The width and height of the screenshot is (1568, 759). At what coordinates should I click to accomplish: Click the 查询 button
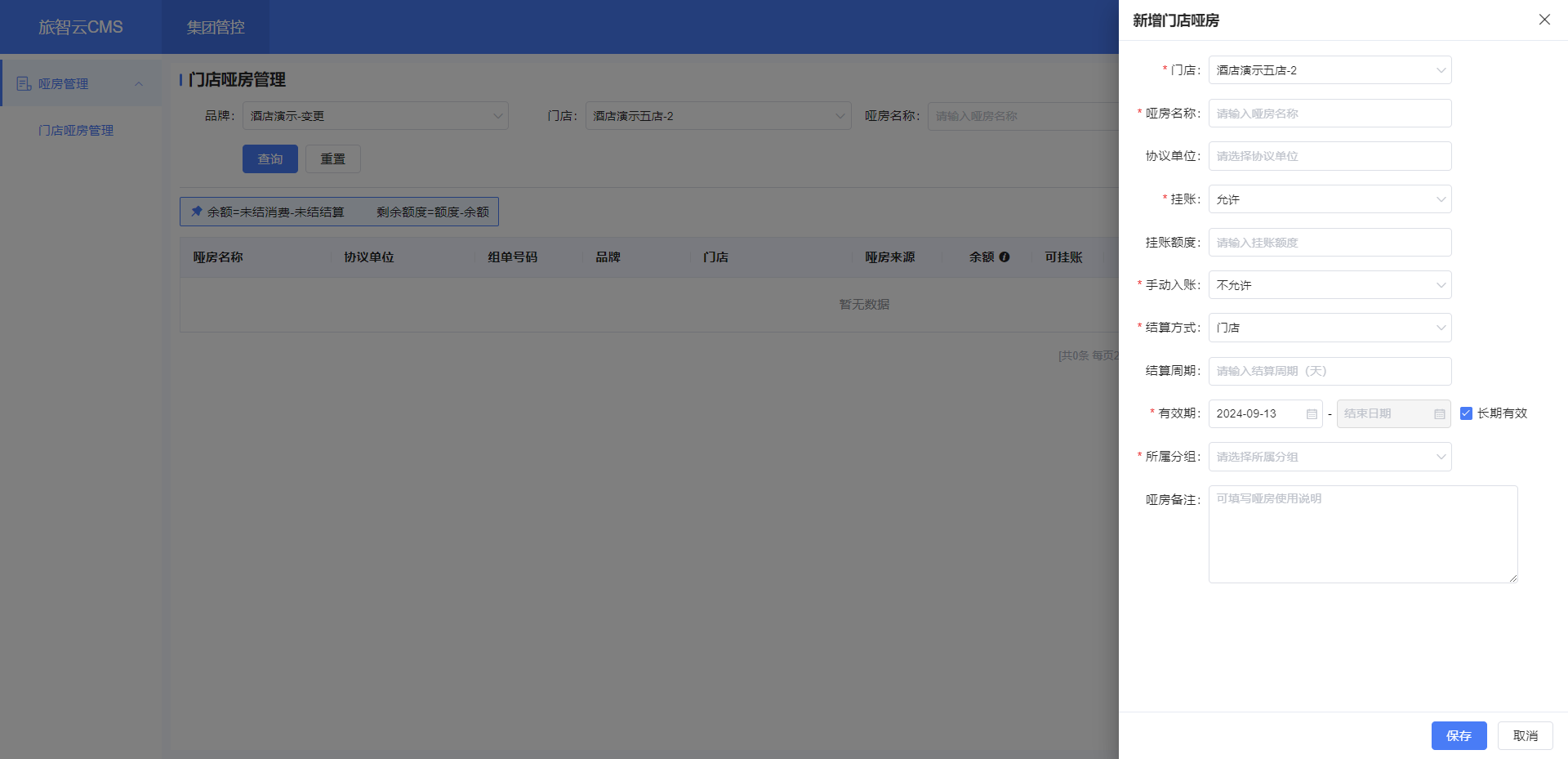270,158
